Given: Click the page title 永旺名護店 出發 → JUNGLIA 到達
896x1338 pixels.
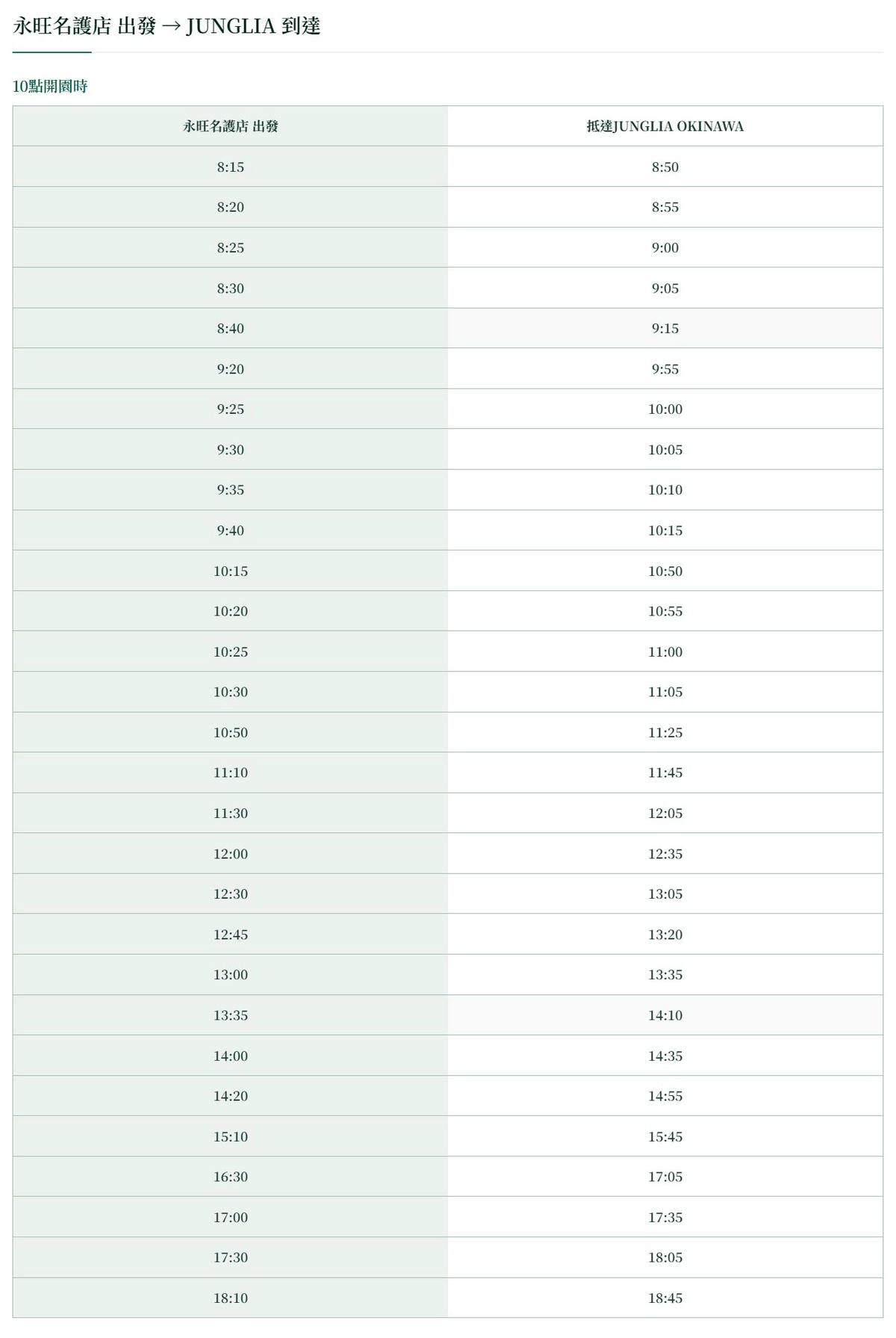Looking at the screenshot, I should 167,26.
